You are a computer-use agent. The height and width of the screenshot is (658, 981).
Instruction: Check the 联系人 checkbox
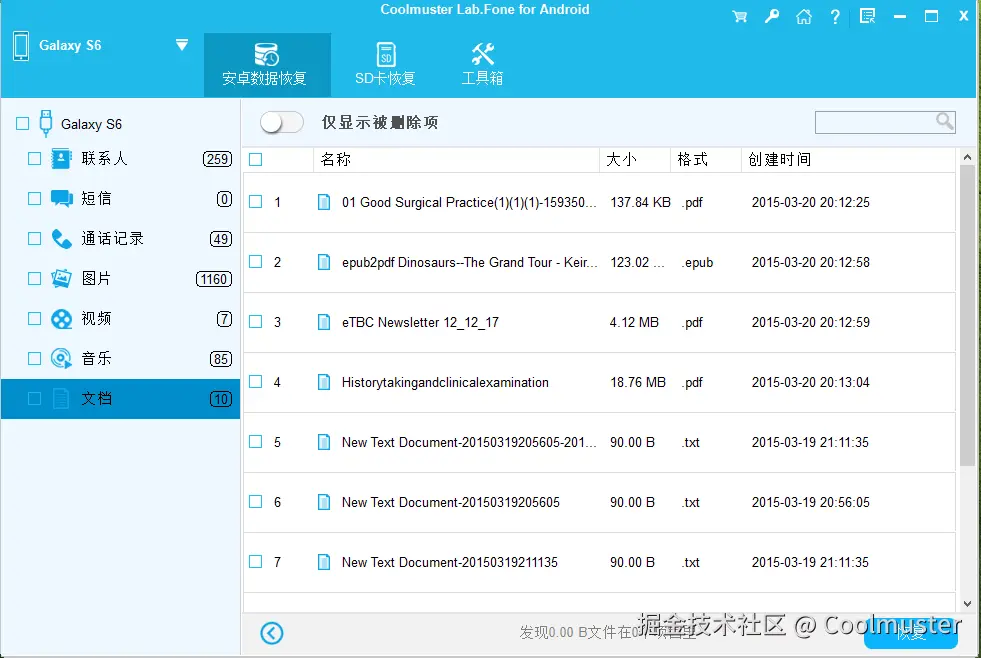coord(34,159)
